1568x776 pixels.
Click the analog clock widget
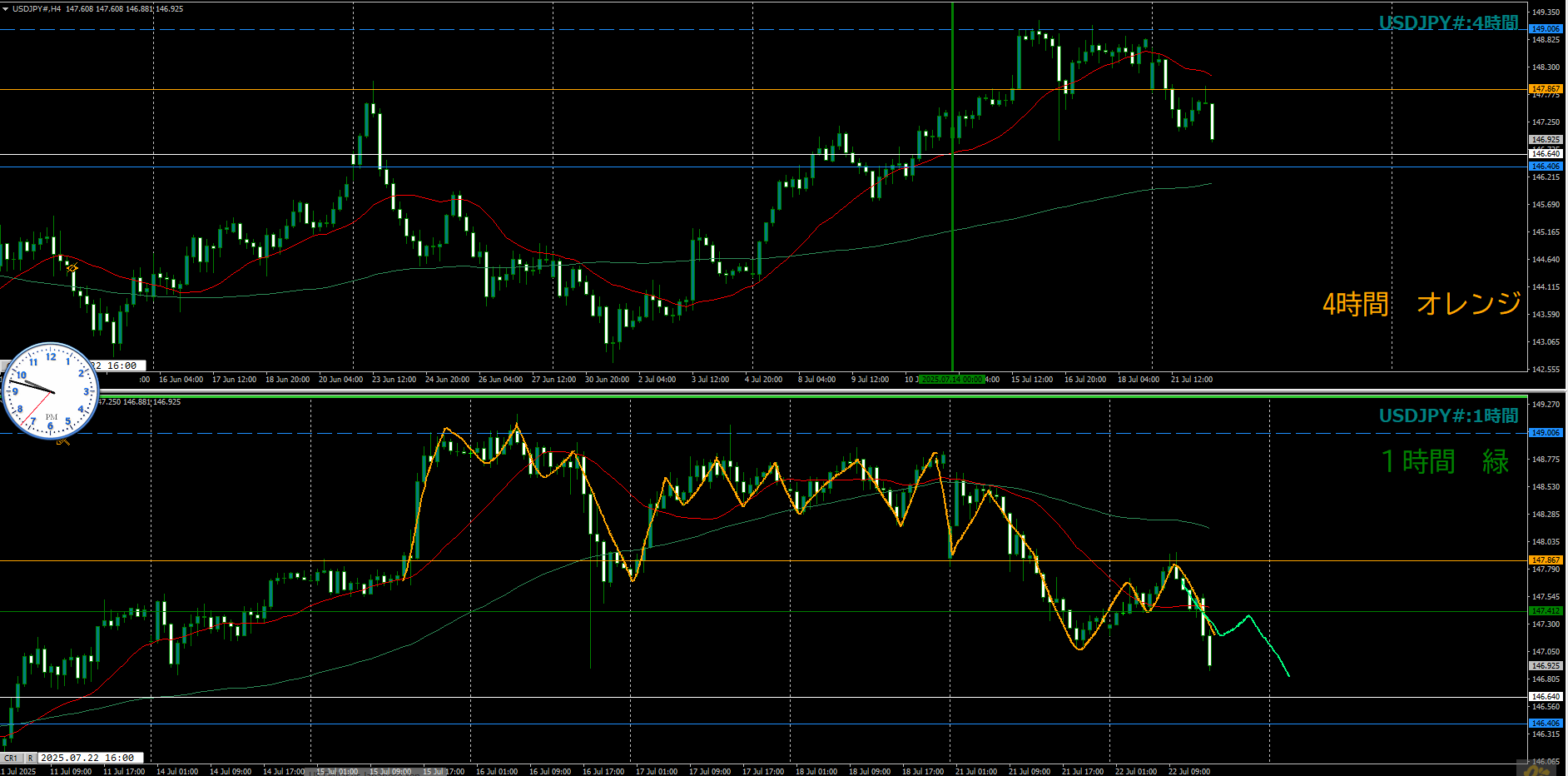[x=50, y=390]
